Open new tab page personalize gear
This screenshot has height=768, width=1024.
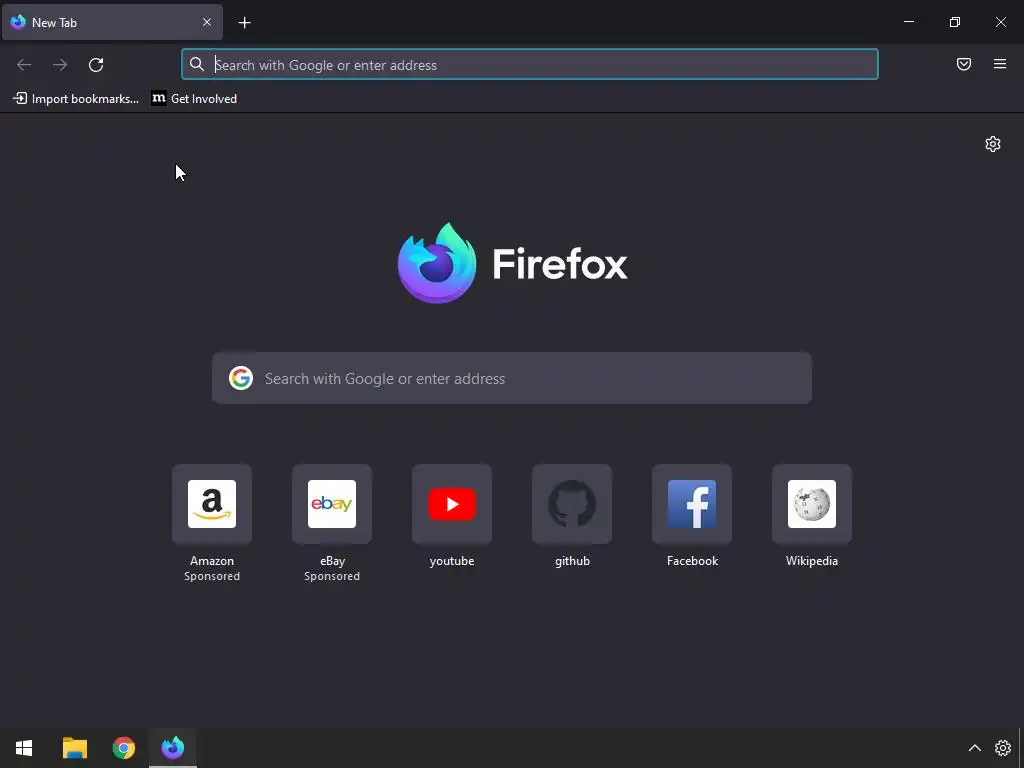[x=993, y=144]
